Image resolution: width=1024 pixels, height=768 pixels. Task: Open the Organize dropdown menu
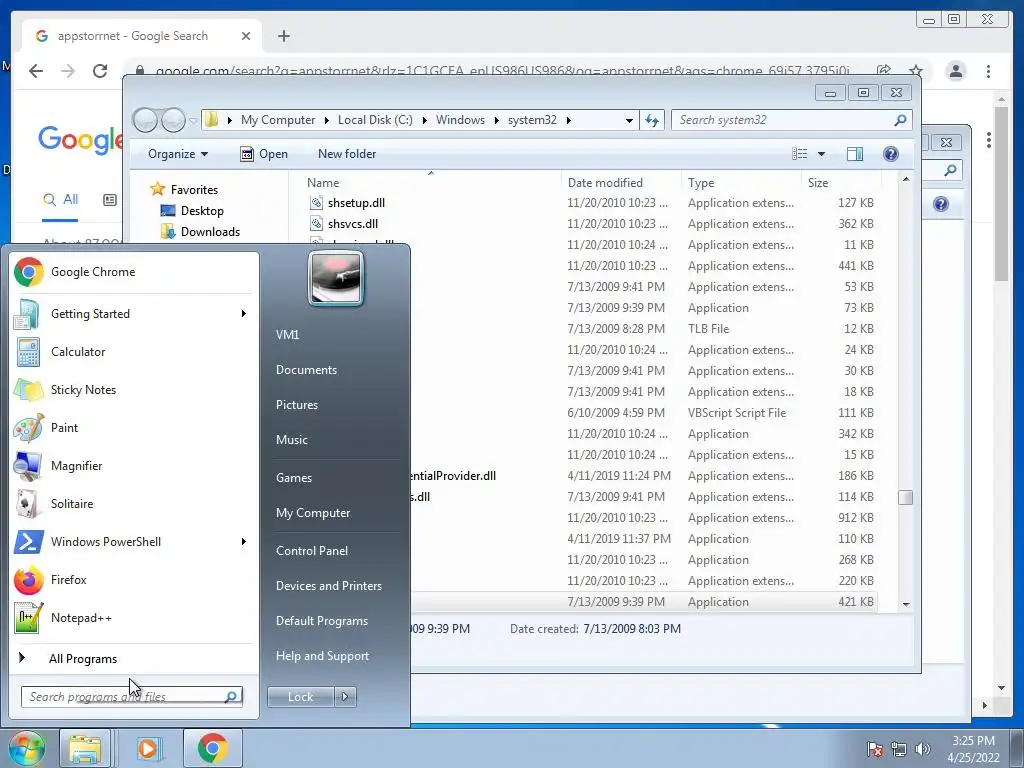click(178, 154)
